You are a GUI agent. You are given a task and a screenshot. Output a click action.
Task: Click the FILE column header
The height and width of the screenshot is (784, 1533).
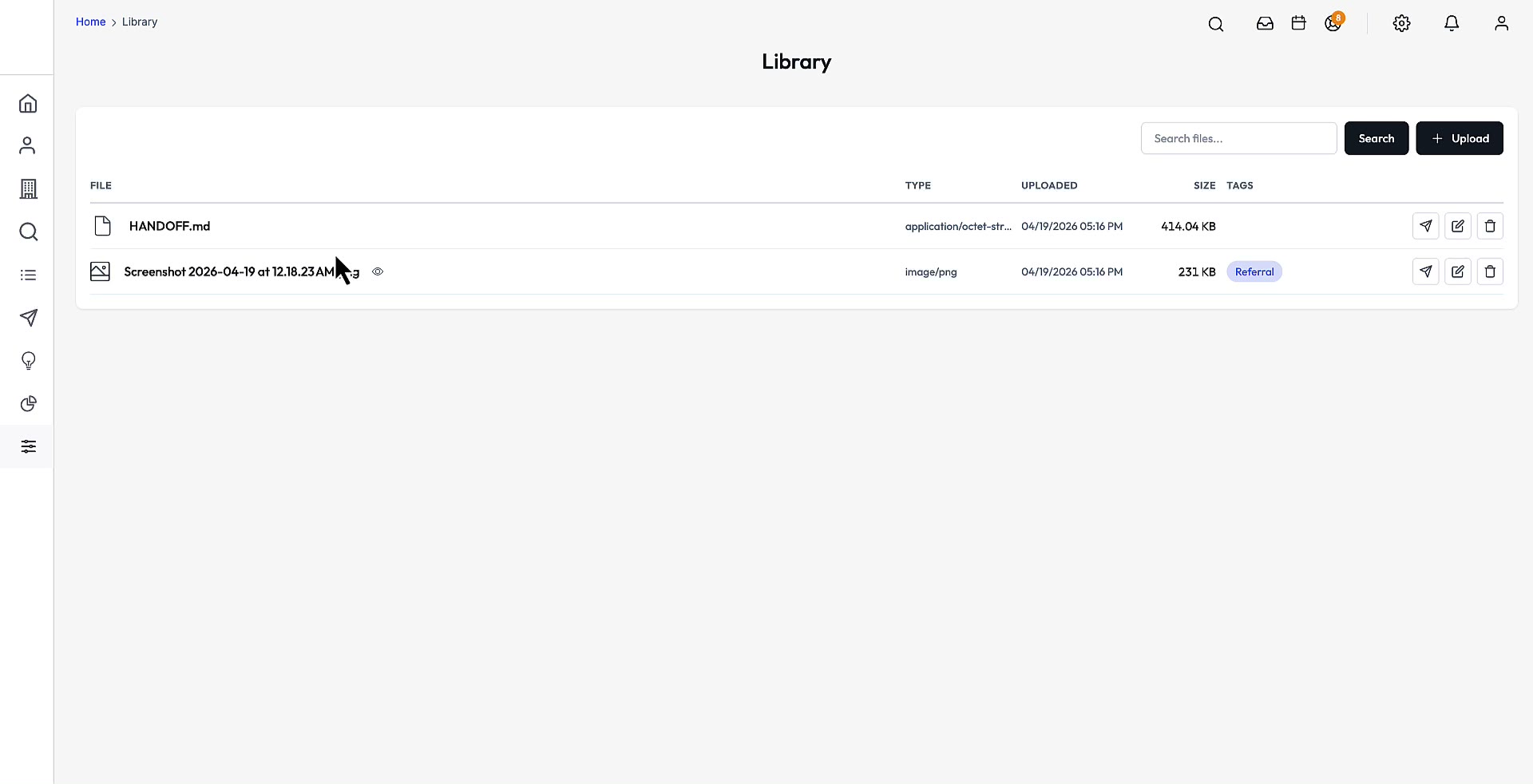101,185
